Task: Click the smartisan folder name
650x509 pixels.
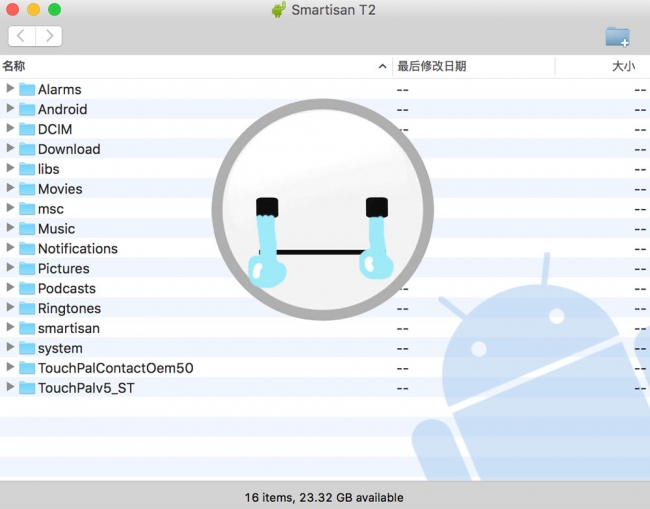Action: coord(69,328)
